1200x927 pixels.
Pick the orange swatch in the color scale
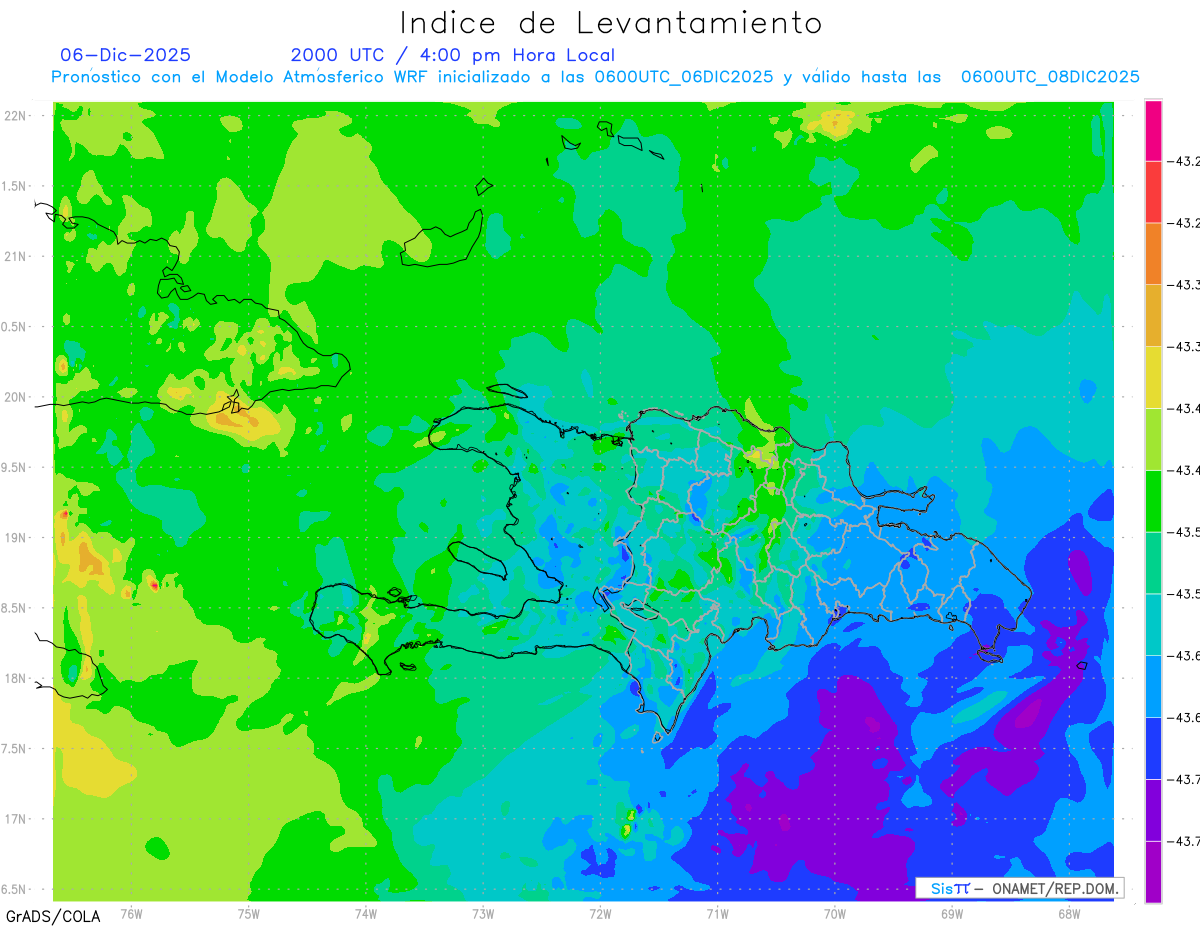point(1153,253)
